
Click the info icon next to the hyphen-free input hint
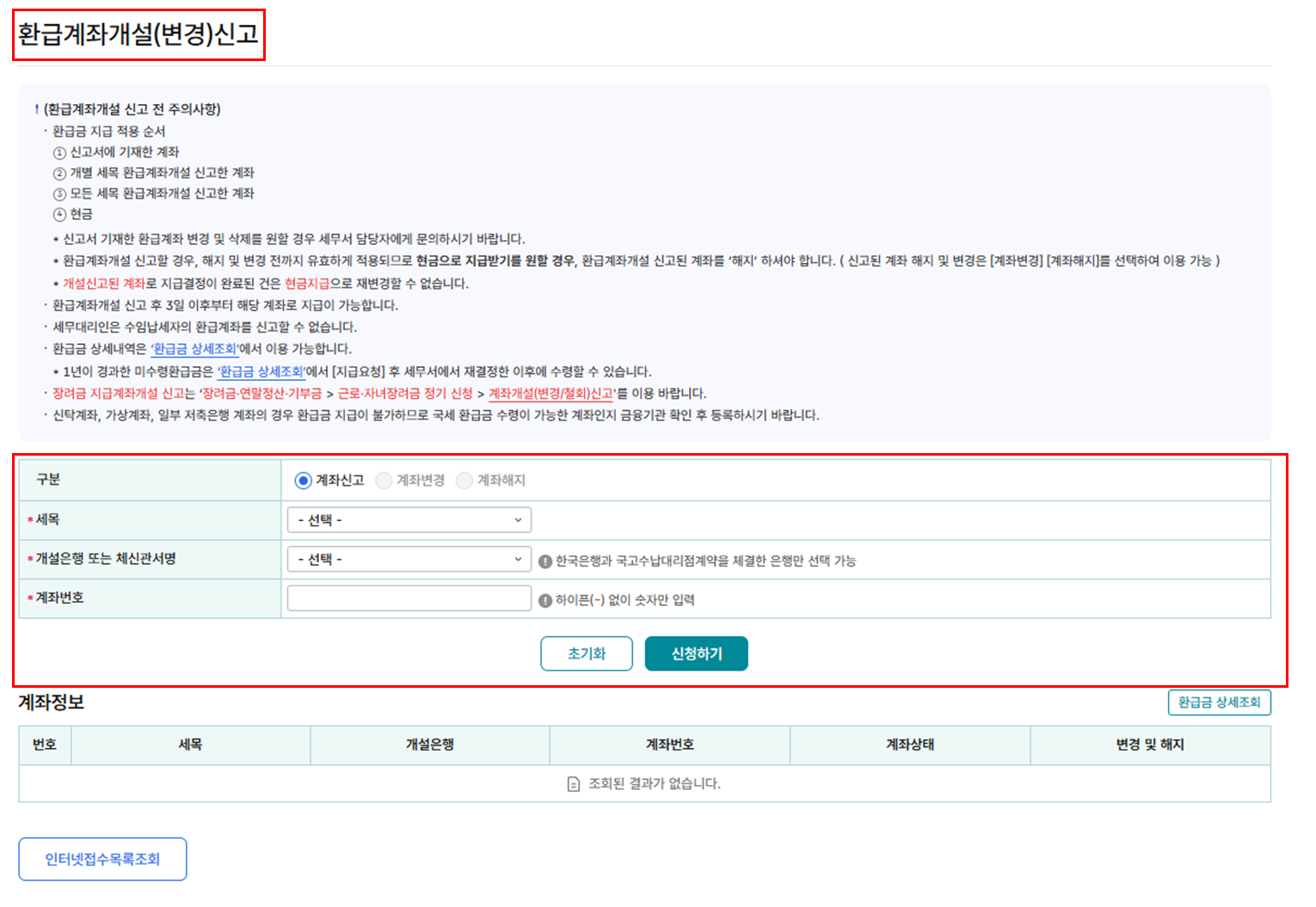pyautogui.click(x=545, y=601)
